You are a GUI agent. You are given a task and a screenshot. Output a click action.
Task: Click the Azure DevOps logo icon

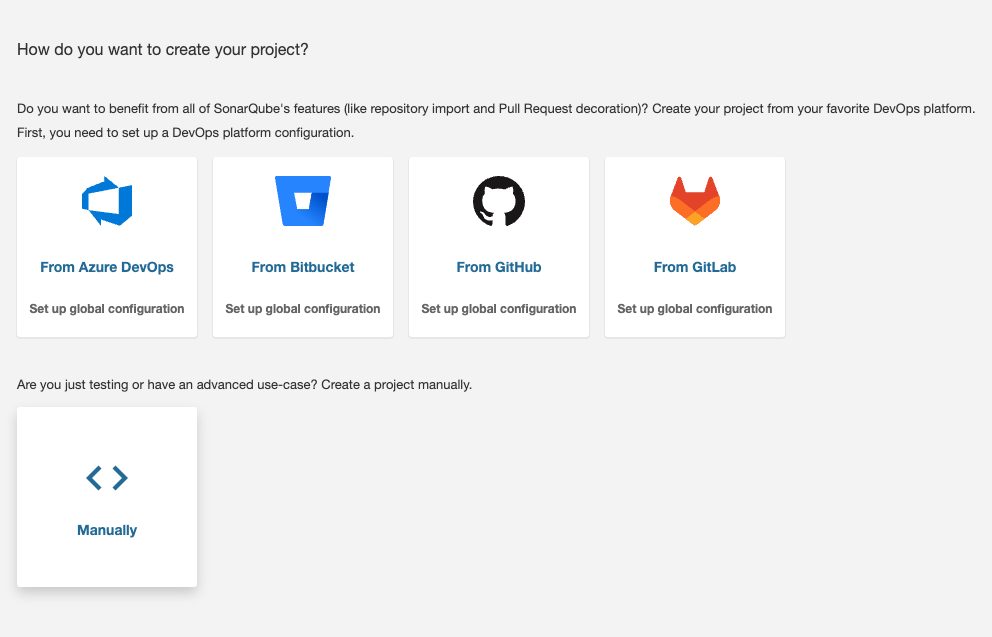coord(107,201)
